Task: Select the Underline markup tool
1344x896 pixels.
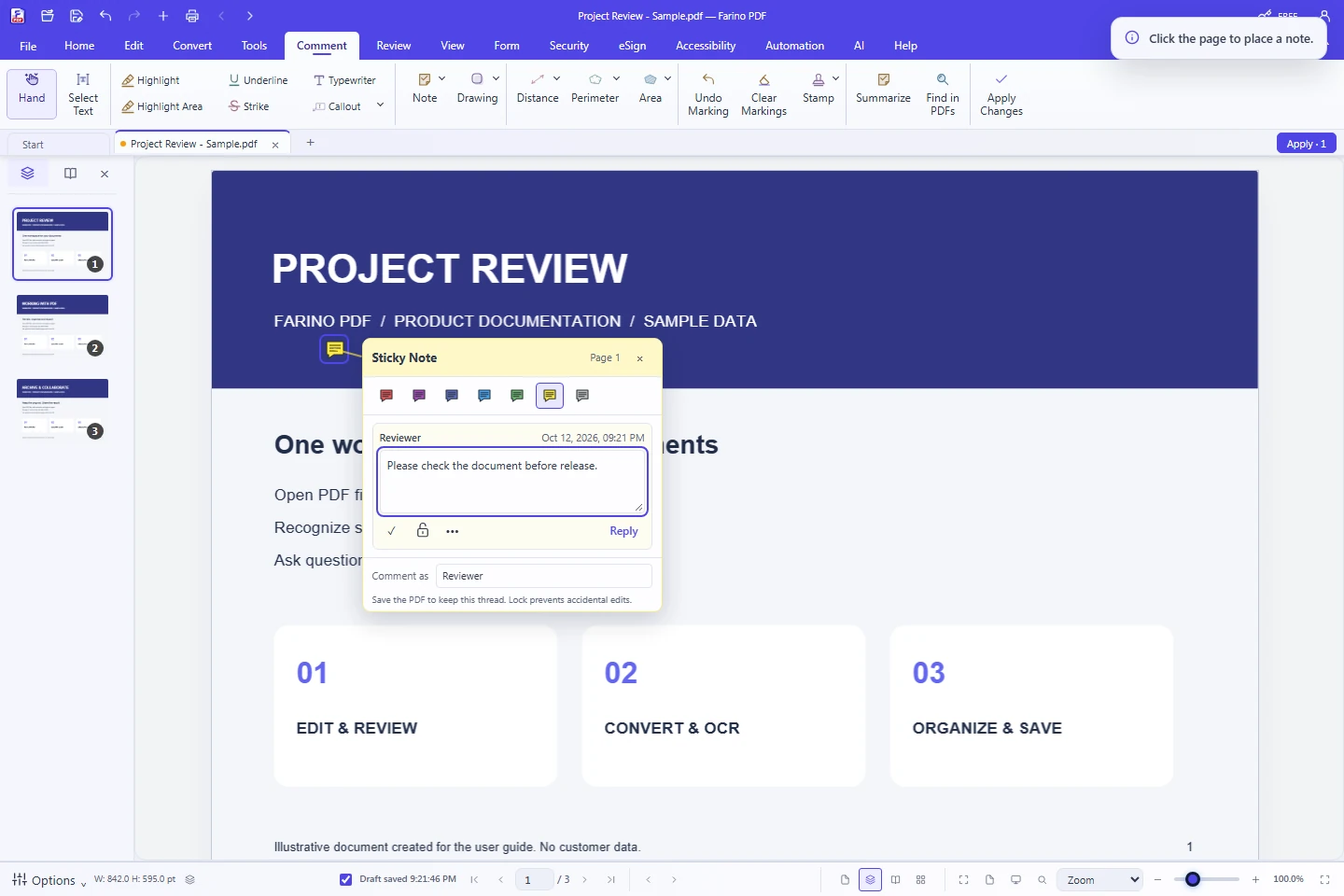Action: pos(259,80)
